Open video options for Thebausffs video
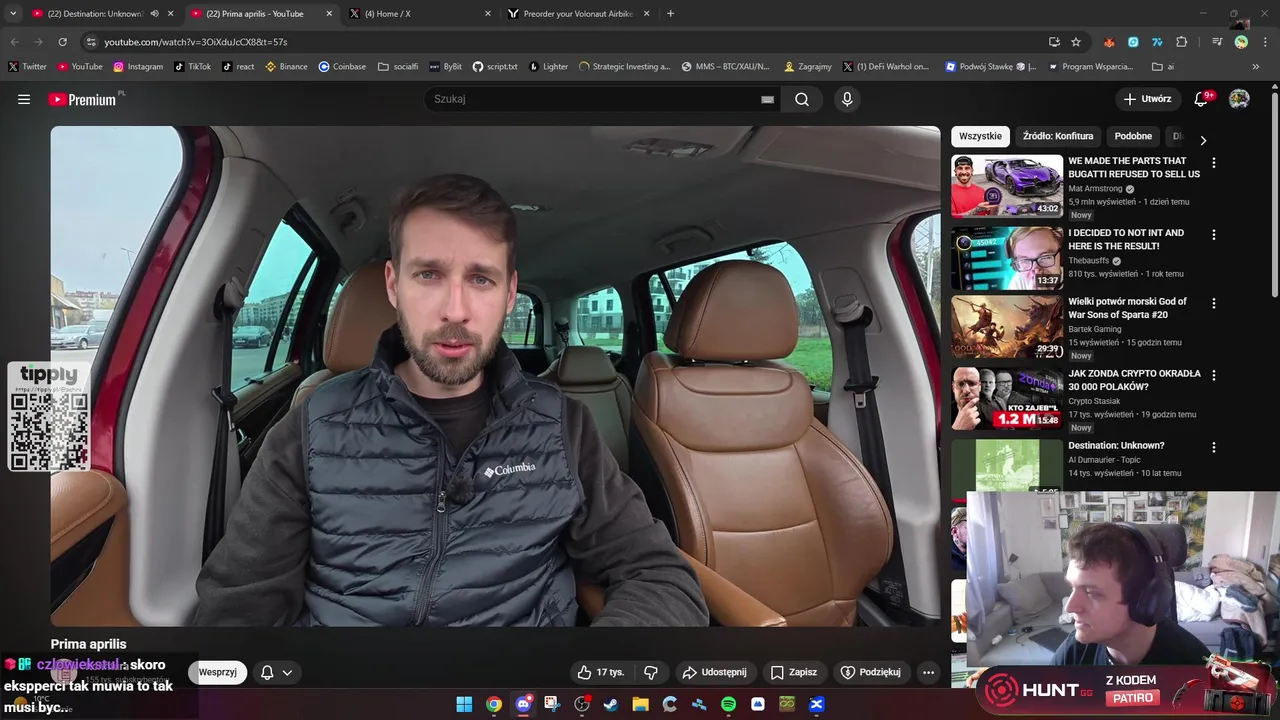The width and height of the screenshot is (1280, 720). pyautogui.click(x=1214, y=234)
